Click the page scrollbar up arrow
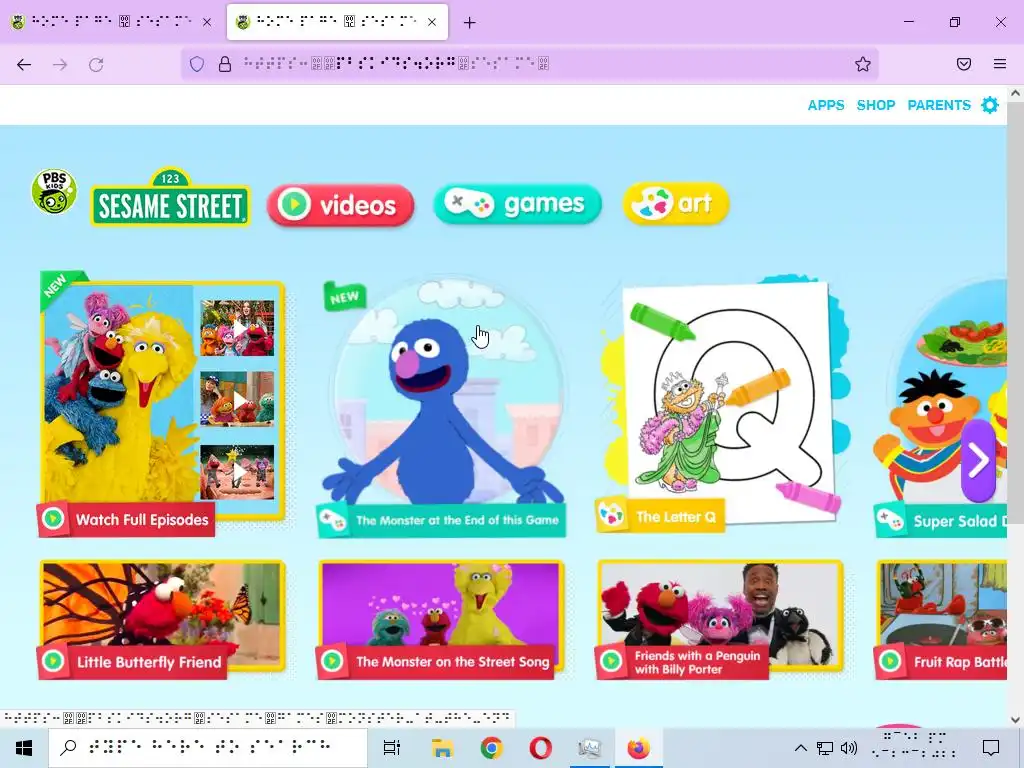This screenshot has width=1024, height=768. [1015, 93]
